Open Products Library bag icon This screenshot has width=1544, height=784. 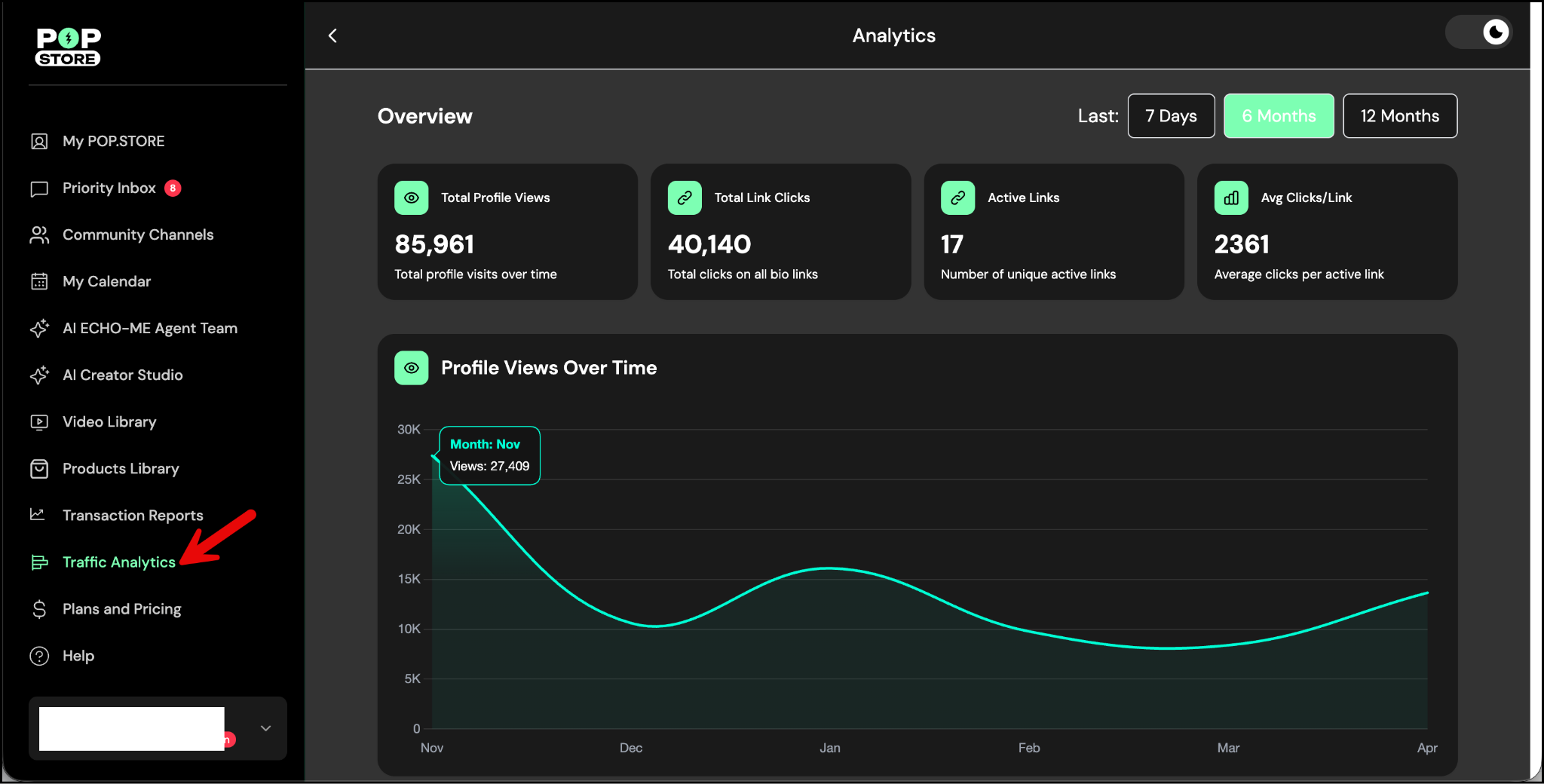pos(39,469)
